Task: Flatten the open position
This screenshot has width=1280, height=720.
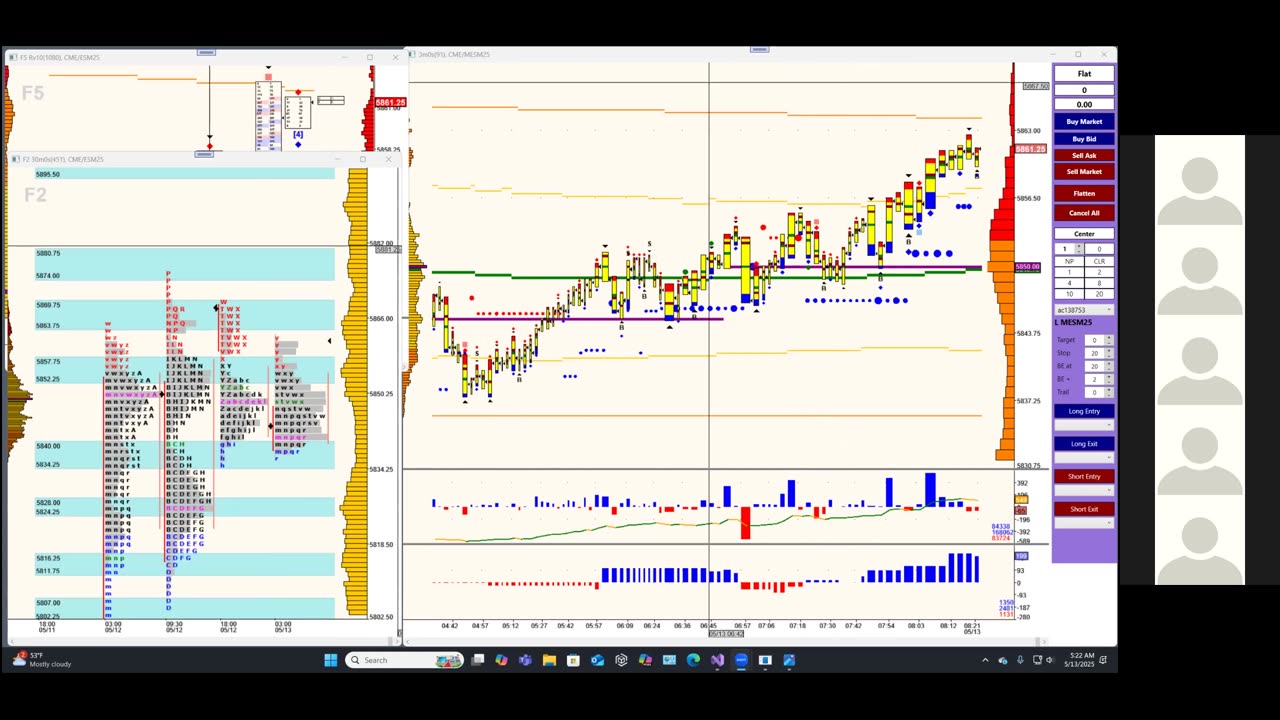Action: coord(1084,193)
